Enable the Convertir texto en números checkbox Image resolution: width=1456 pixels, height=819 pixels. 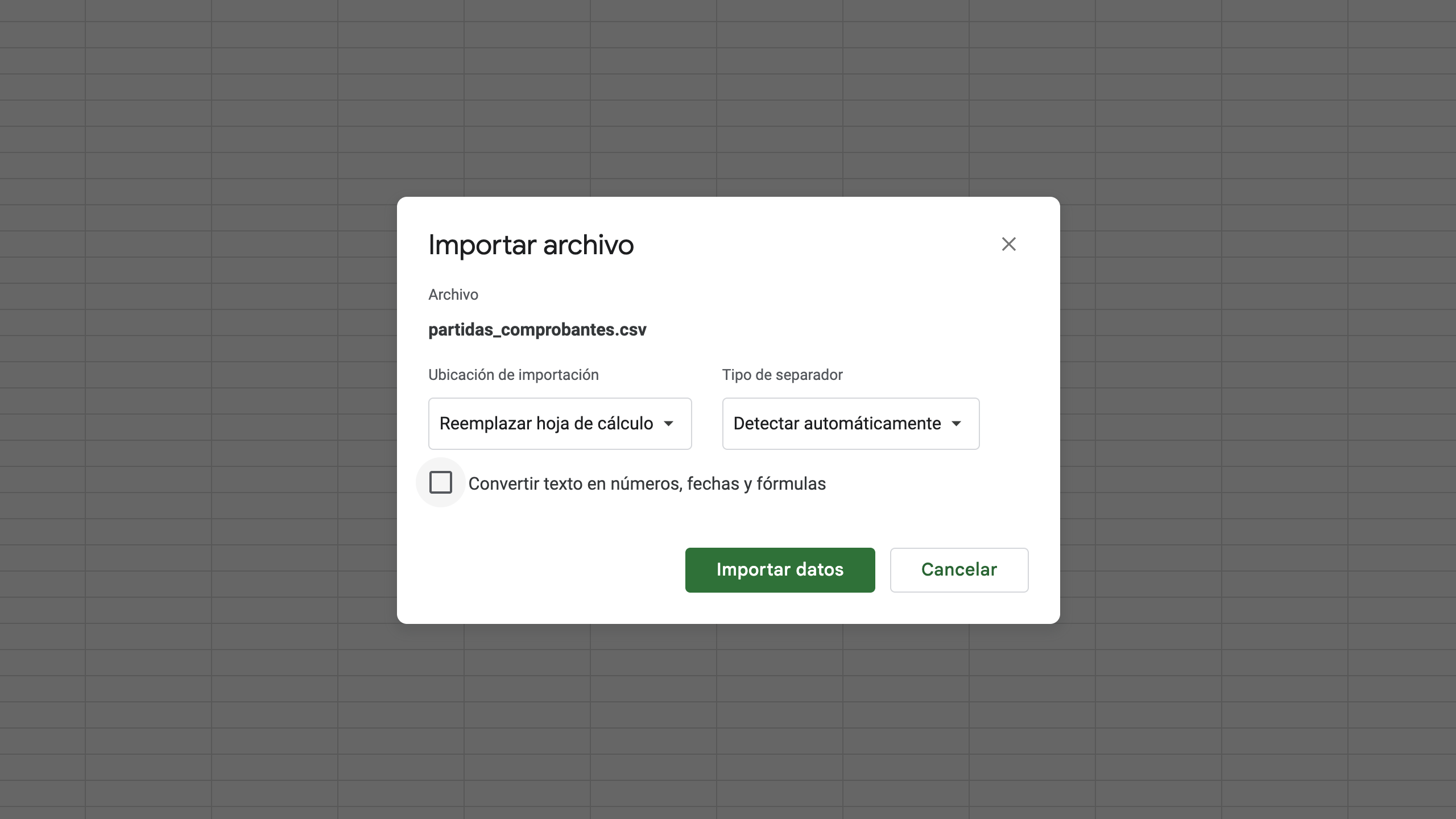441,482
